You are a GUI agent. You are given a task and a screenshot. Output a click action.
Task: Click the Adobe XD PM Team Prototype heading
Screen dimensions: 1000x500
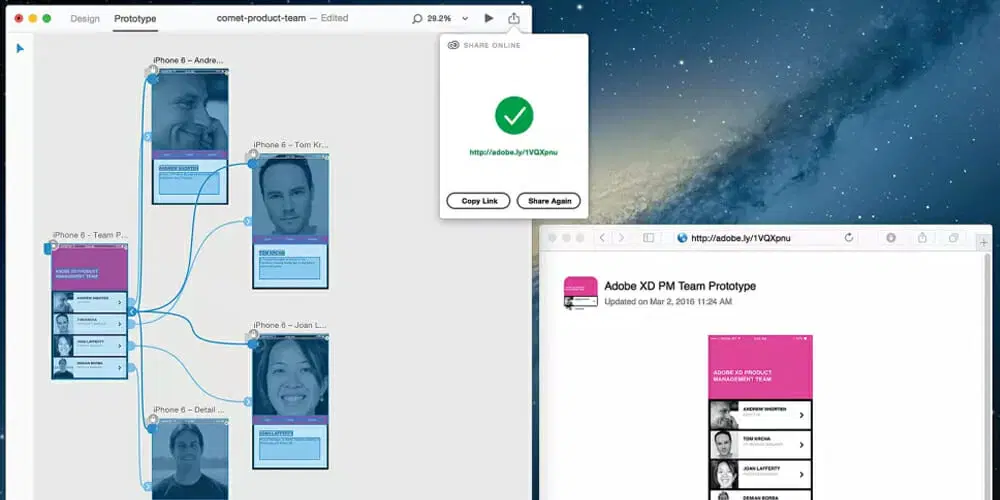pyautogui.click(x=680, y=286)
